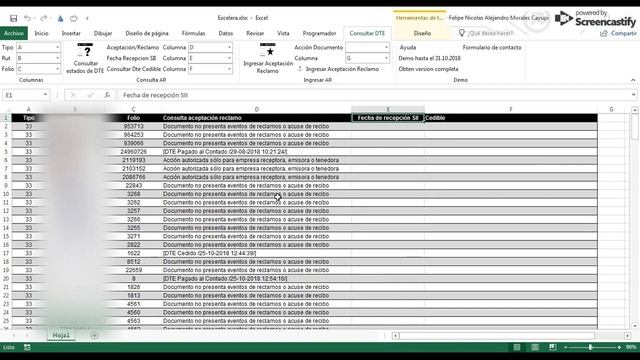Click cell with folio 2119193
This screenshot has height=360, width=640.
click(x=133, y=160)
